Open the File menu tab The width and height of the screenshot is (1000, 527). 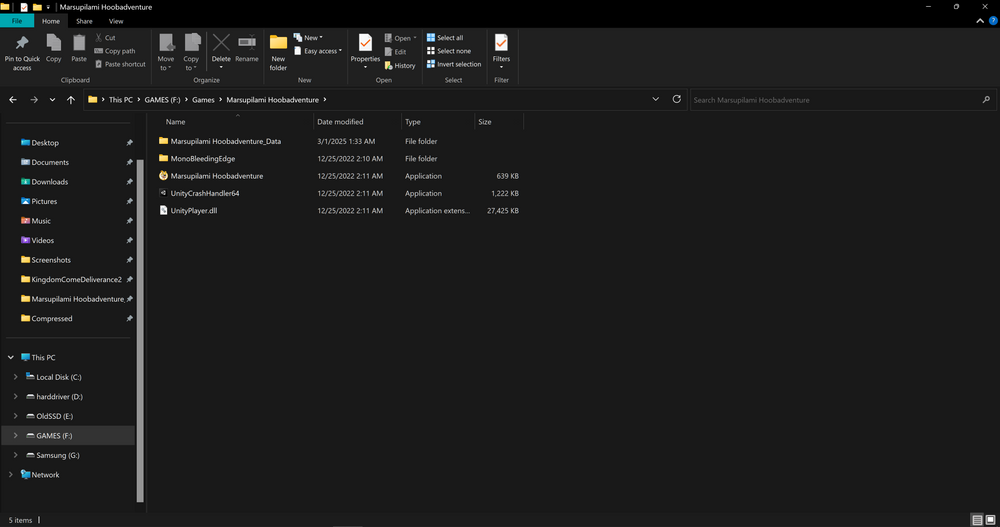coord(17,21)
